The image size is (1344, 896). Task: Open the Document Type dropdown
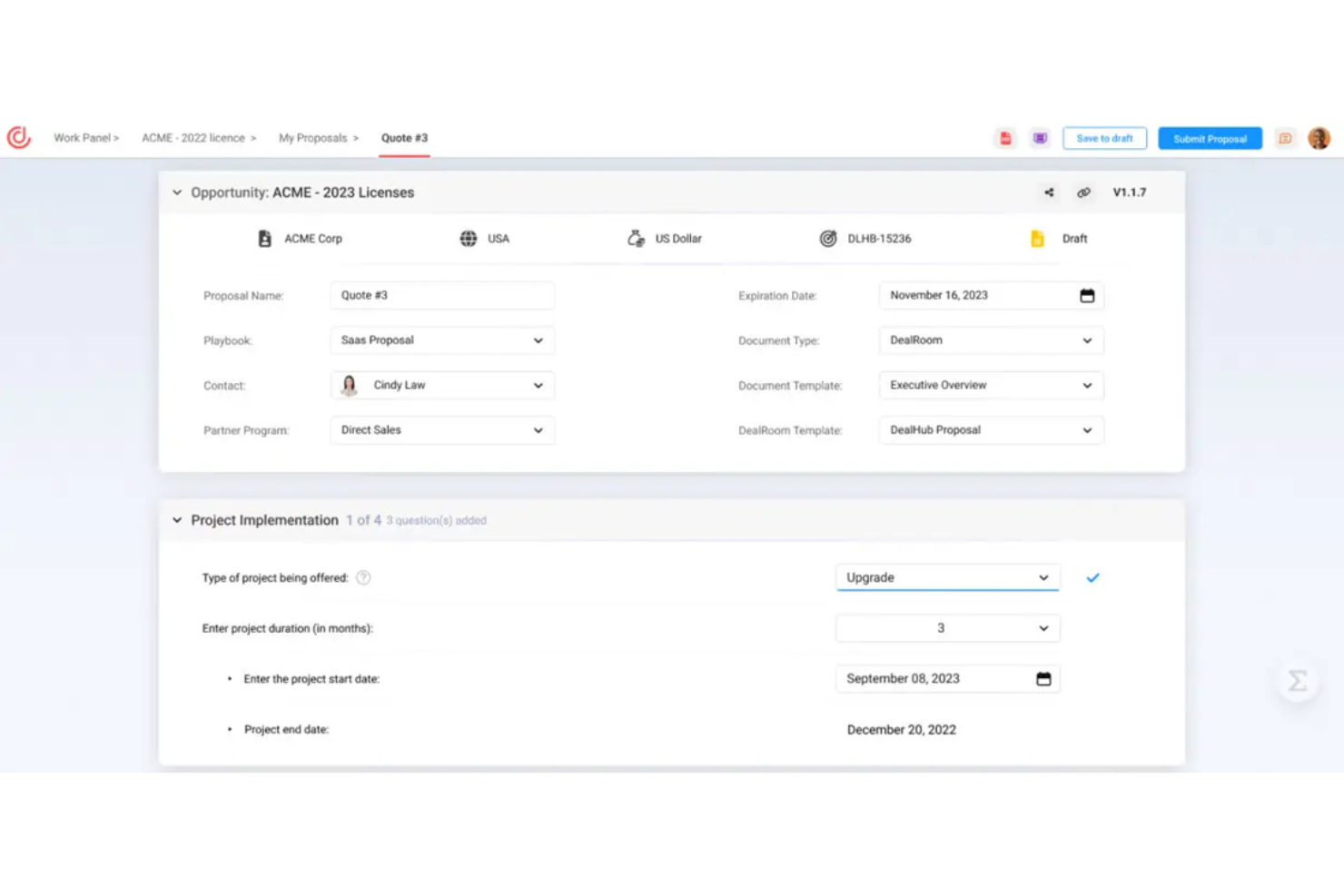click(992, 340)
